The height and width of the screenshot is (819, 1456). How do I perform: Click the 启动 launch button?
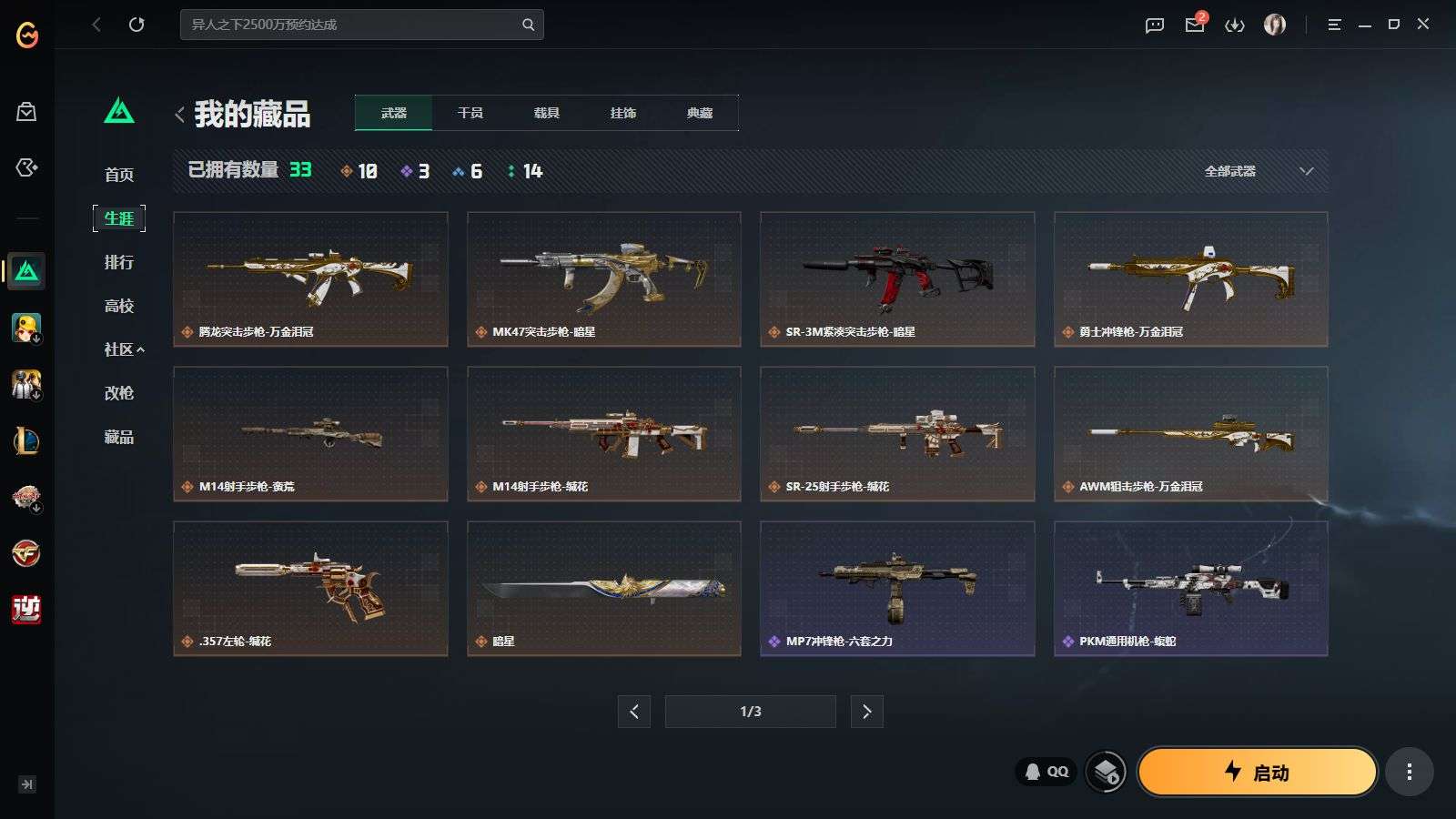(1257, 773)
